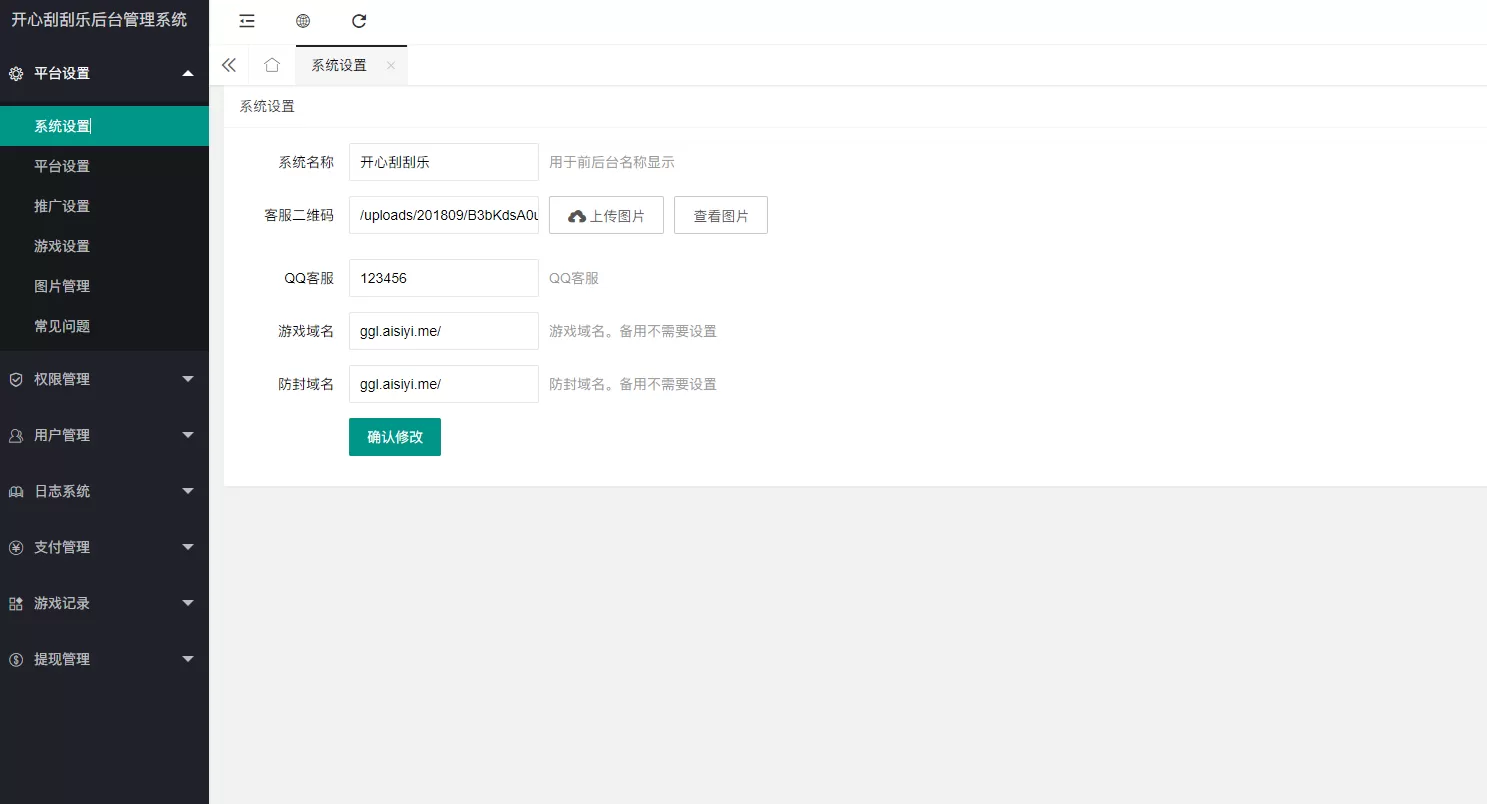The height and width of the screenshot is (804, 1487).
Task: Click the 查看图片 button
Action: [720, 214]
